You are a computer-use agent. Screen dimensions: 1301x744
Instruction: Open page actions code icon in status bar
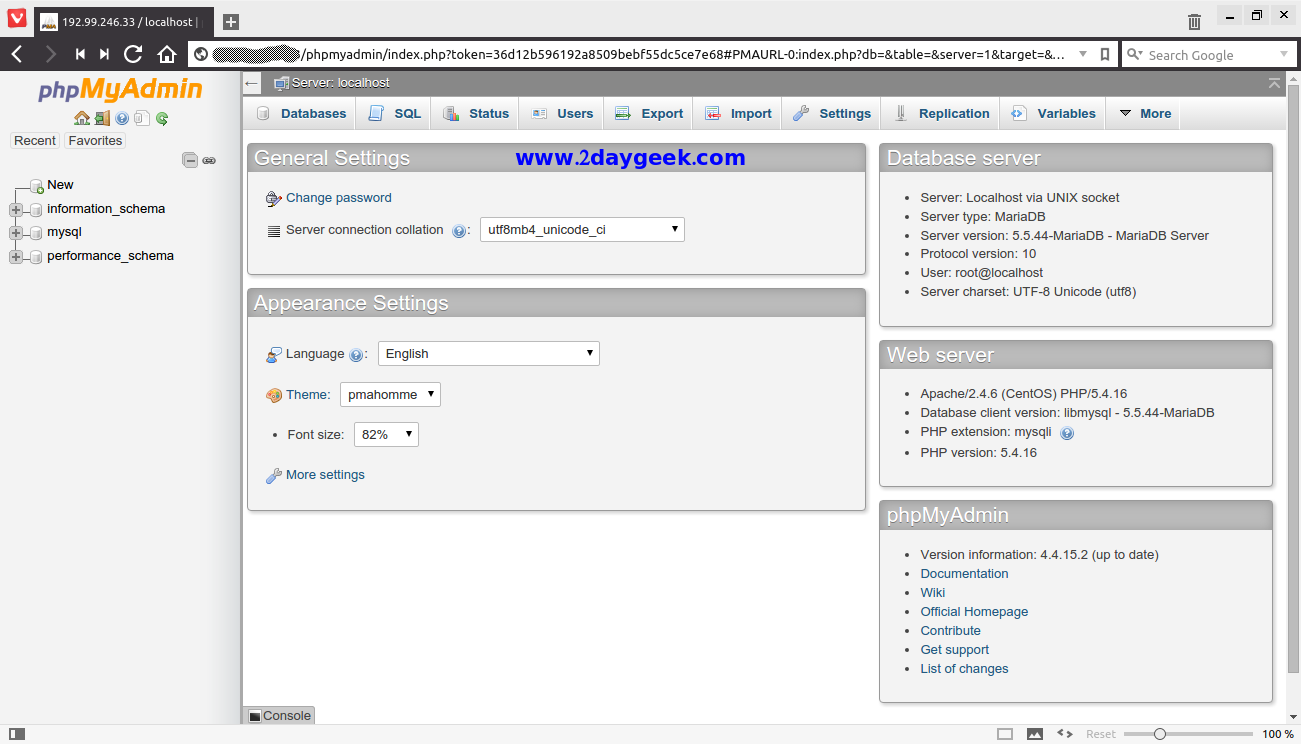[x=1065, y=734]
